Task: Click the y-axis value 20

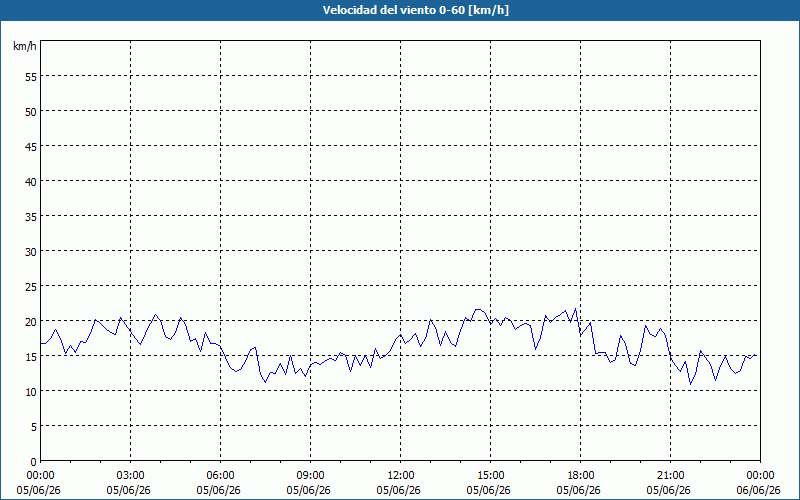Action: 31,322
